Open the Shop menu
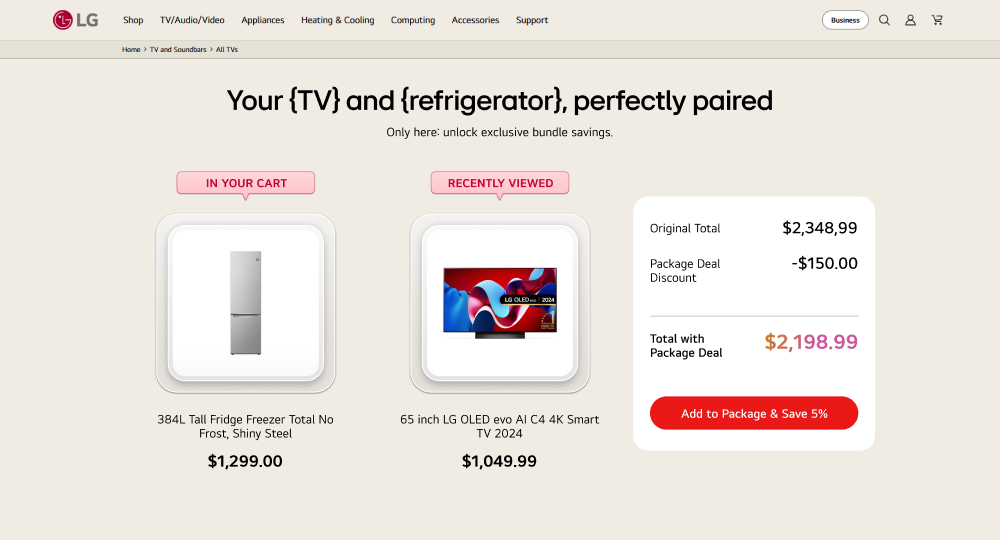Viewport: 1000px width, 540px height. pyautogui.click(x=133, y=20)
